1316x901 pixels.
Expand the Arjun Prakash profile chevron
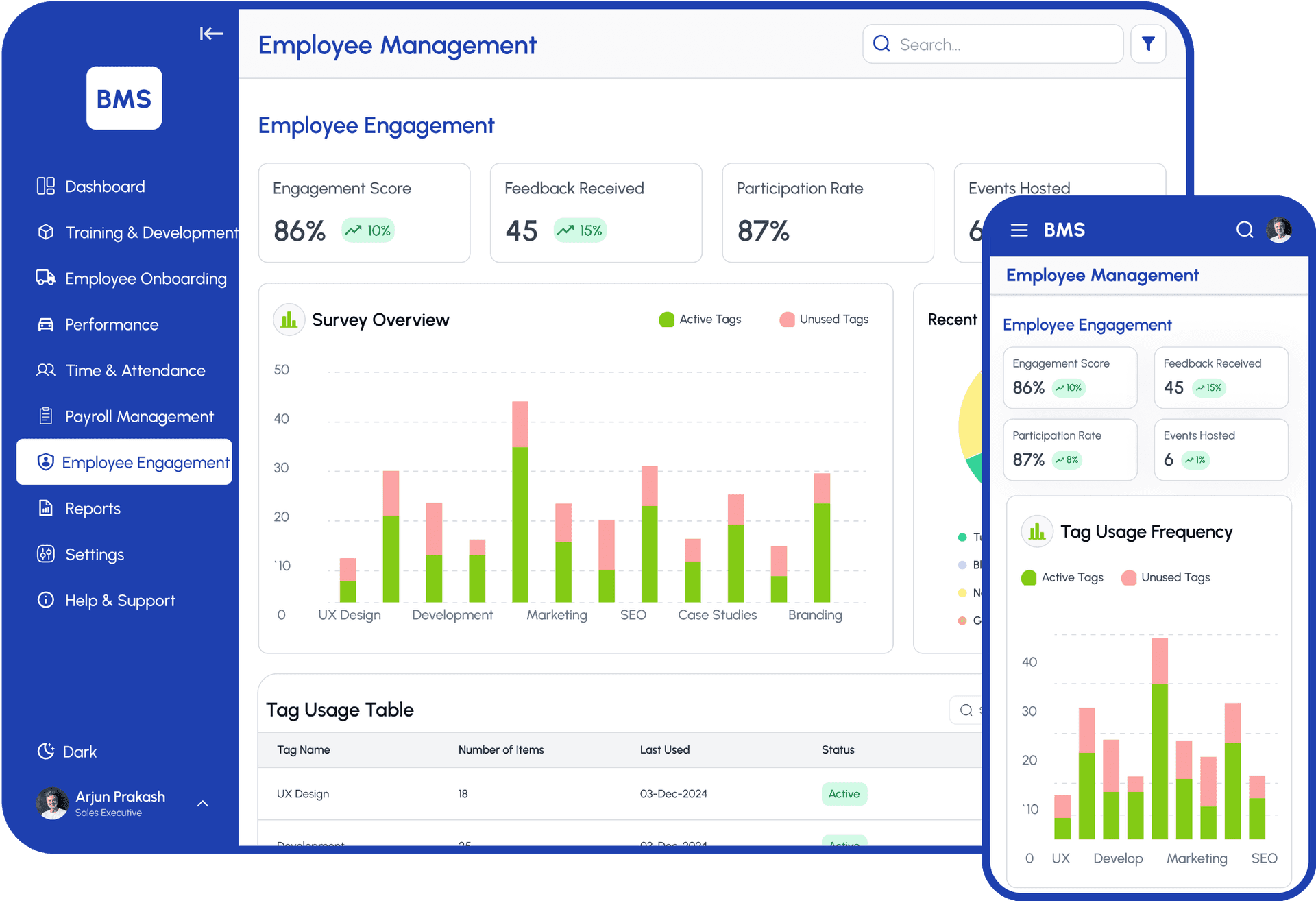(202, 803)
